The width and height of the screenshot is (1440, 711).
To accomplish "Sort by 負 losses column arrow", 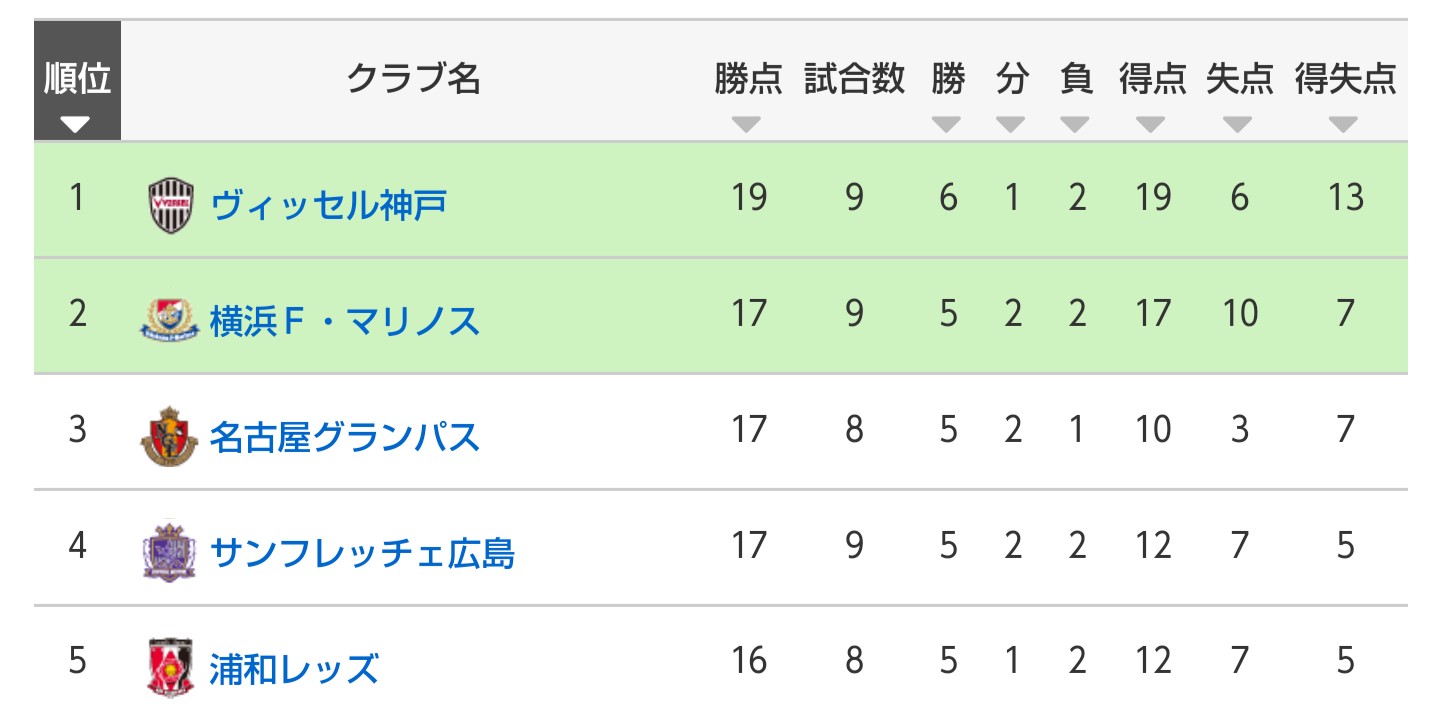I will 1075,125.
